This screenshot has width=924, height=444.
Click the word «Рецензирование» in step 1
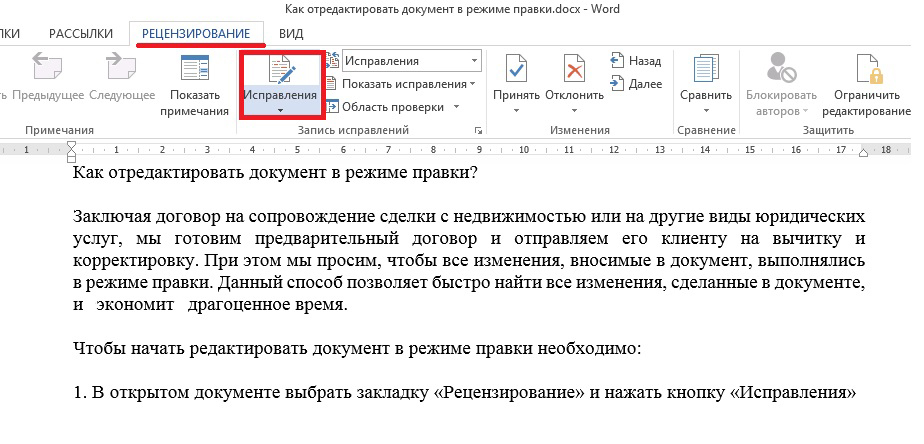point(509,393)
